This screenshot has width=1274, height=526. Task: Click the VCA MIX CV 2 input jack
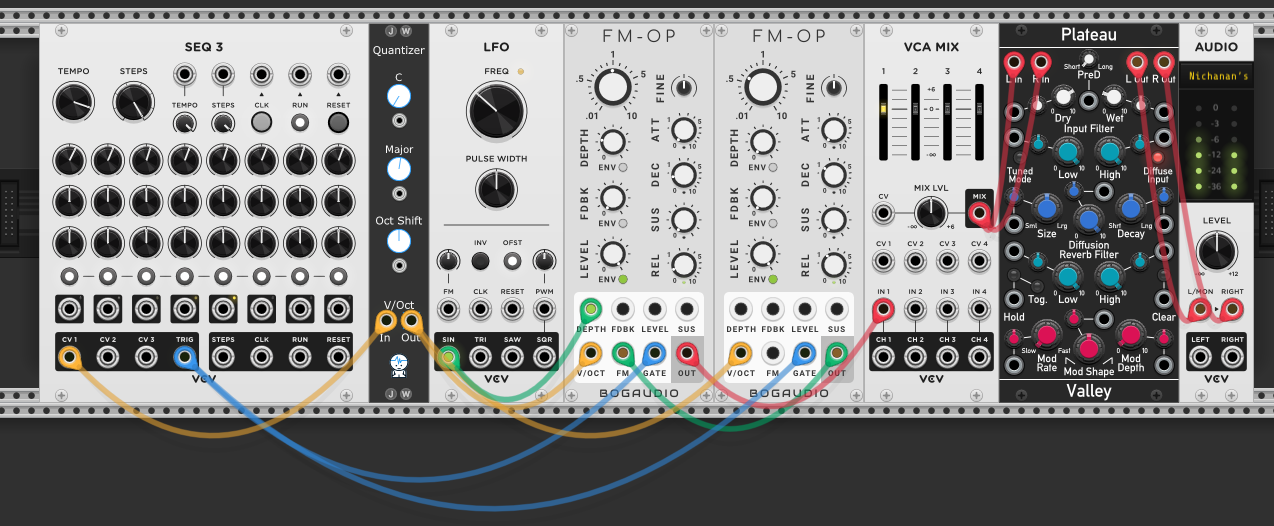(x=915, y=261)
